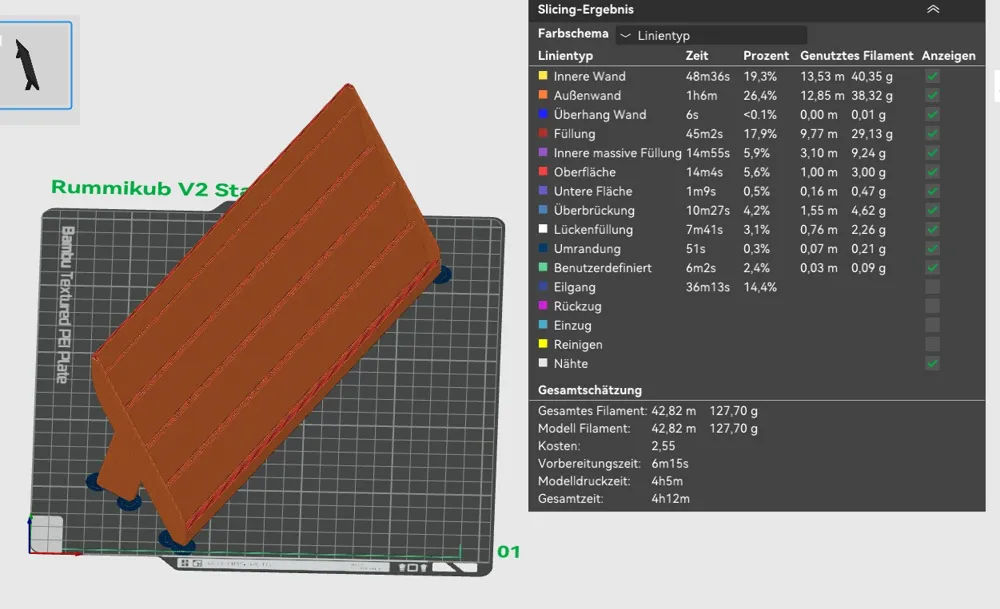Click the yellow Reinigen color swatch

(x=543, y=343)
